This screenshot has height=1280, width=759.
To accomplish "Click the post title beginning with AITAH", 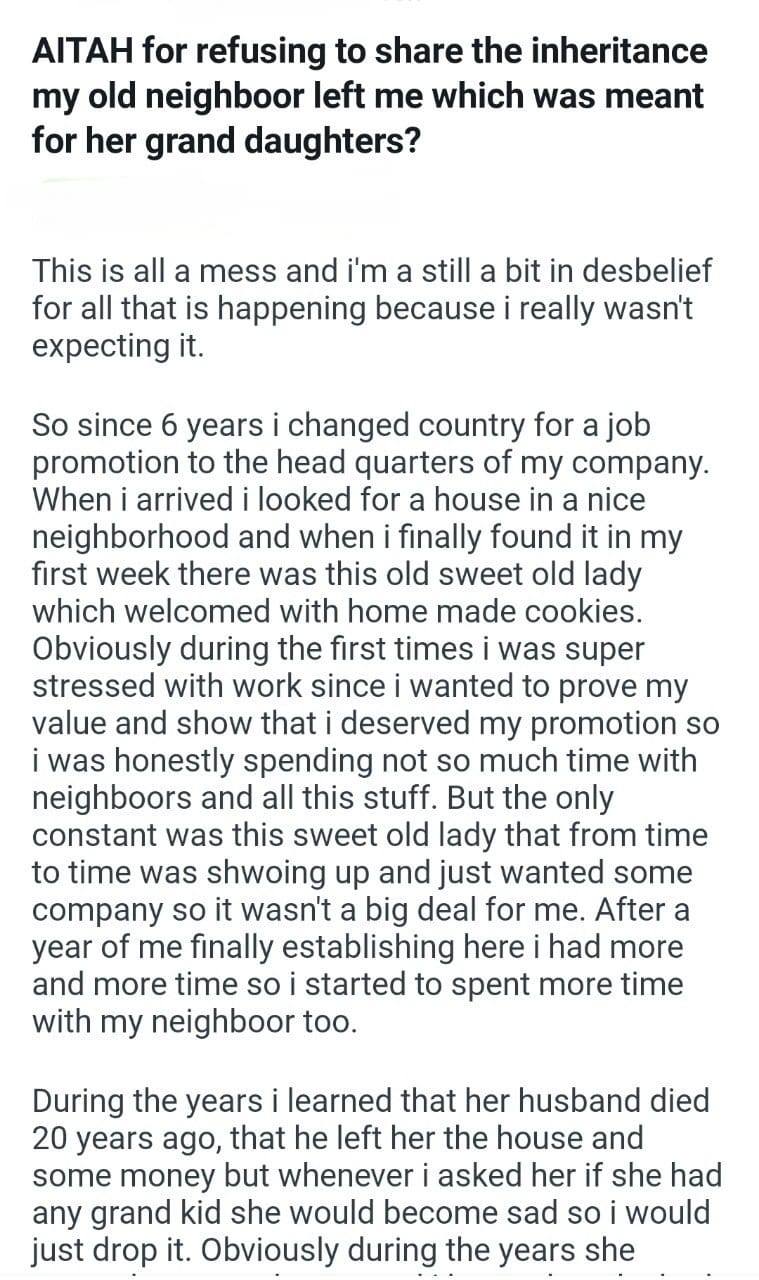I will 370,96.
